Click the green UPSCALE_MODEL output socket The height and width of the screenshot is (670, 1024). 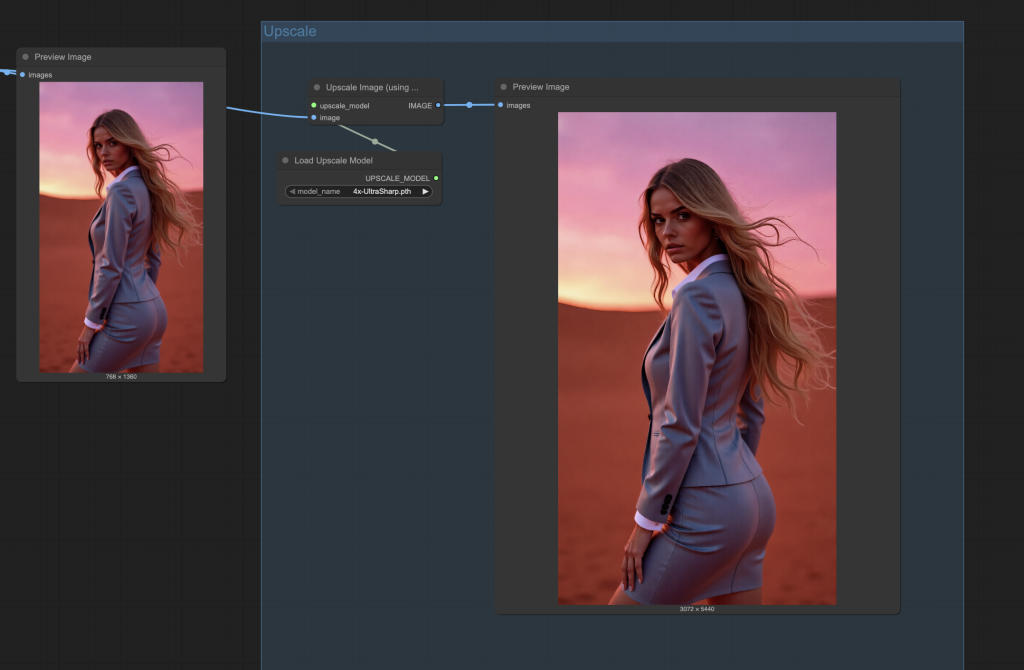(436, 178)
